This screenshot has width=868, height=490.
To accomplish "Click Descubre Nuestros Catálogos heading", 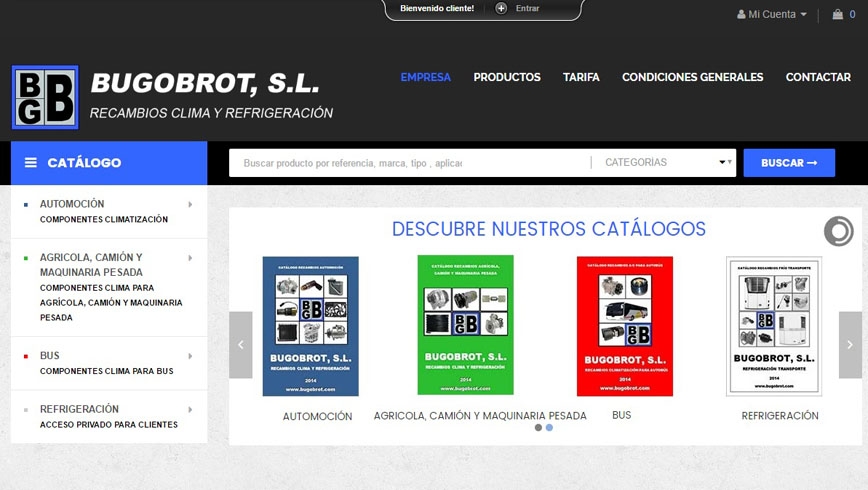I will pos(549,229).
